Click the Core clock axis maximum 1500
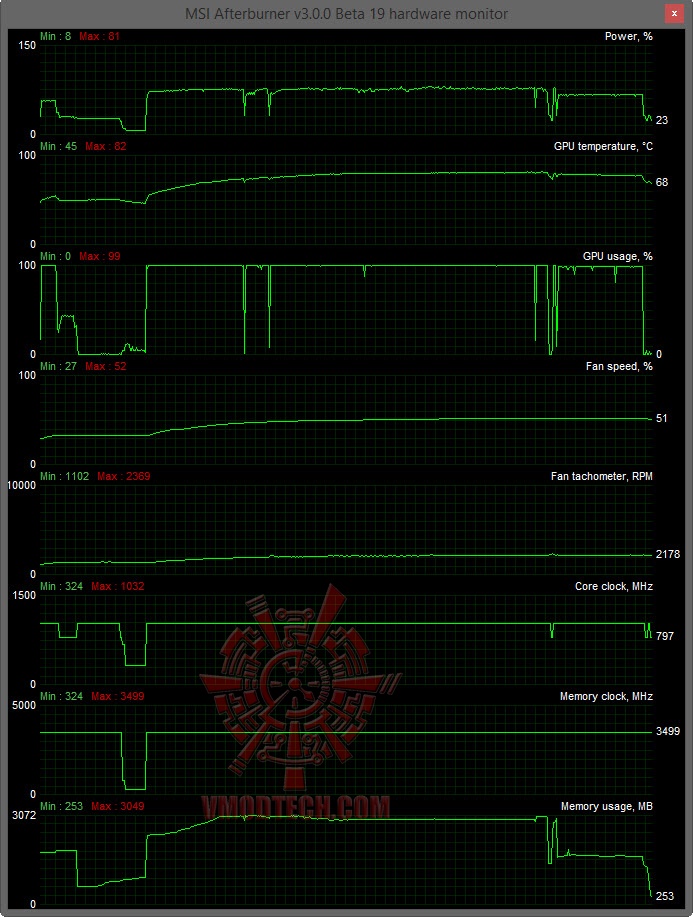Image resolution: width=693 pixels, height=917 pixels. pyautogui.click(x=24, y=595)
